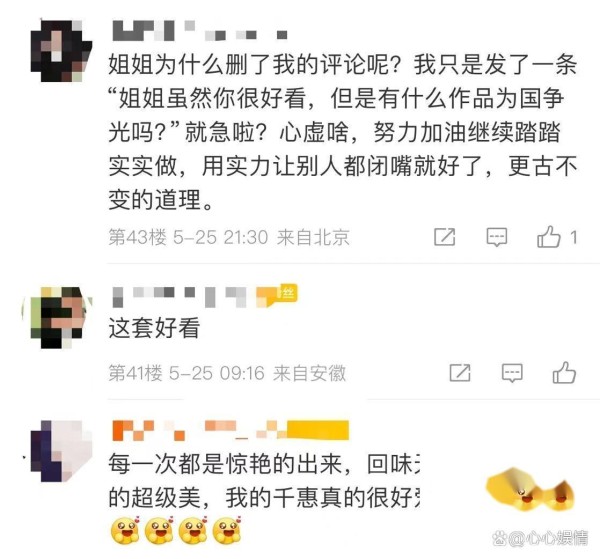
Task: Tap the @心心娱情 watermark
Action: pyautogui.click(x=540, y=538)
